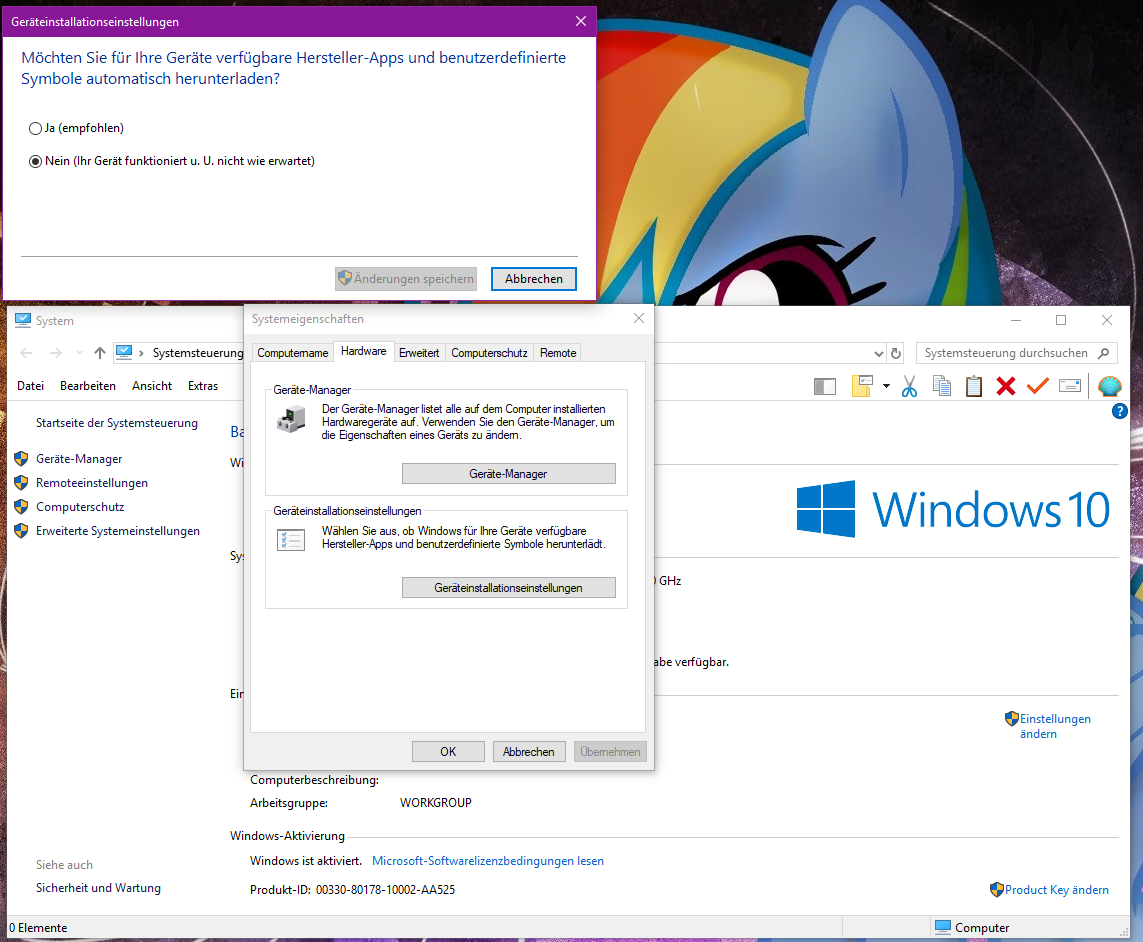The height and width of the screenshot is (942, 1143).
Task: Open Sicherheit und Wartung link
Action: [x=98, y=888]
